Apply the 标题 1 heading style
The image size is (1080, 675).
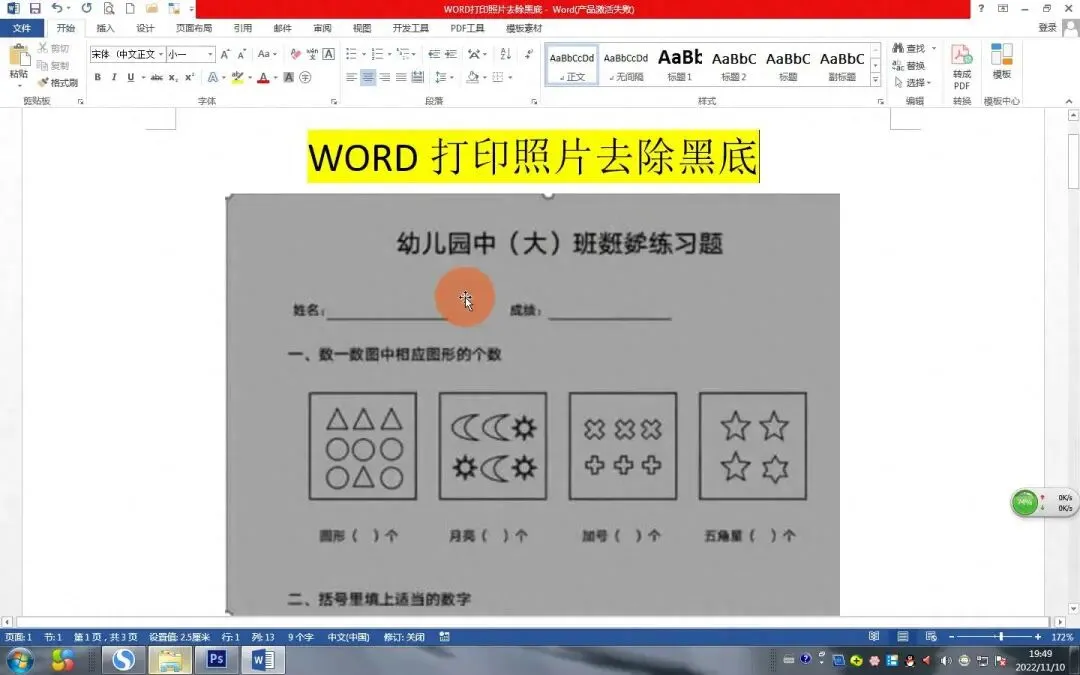click(680, 65)
